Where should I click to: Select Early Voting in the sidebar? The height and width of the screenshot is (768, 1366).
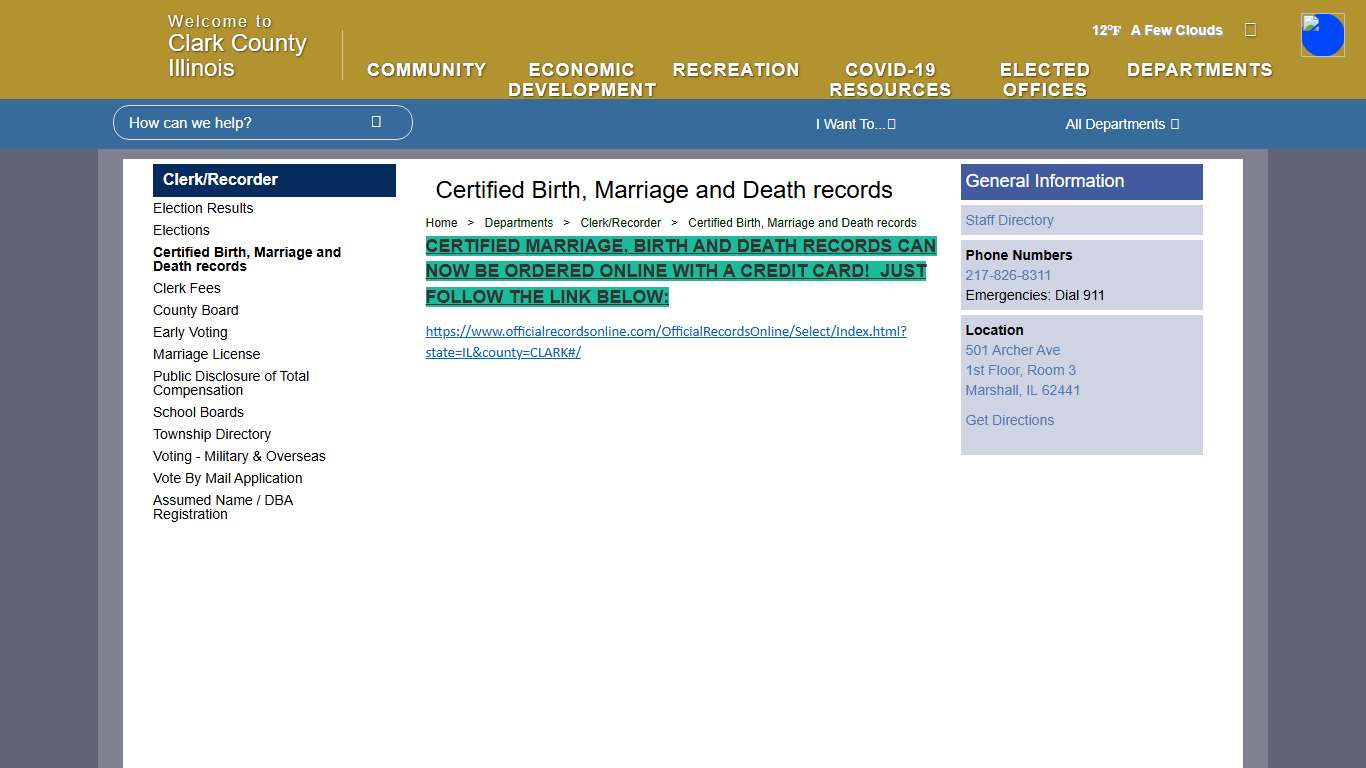pos(190,332)
